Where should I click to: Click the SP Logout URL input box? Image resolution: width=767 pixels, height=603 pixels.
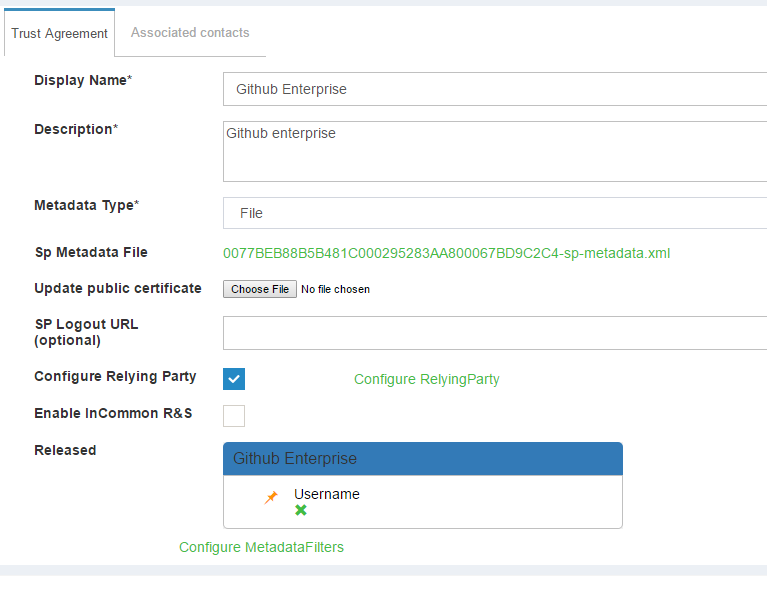[495, 333]
